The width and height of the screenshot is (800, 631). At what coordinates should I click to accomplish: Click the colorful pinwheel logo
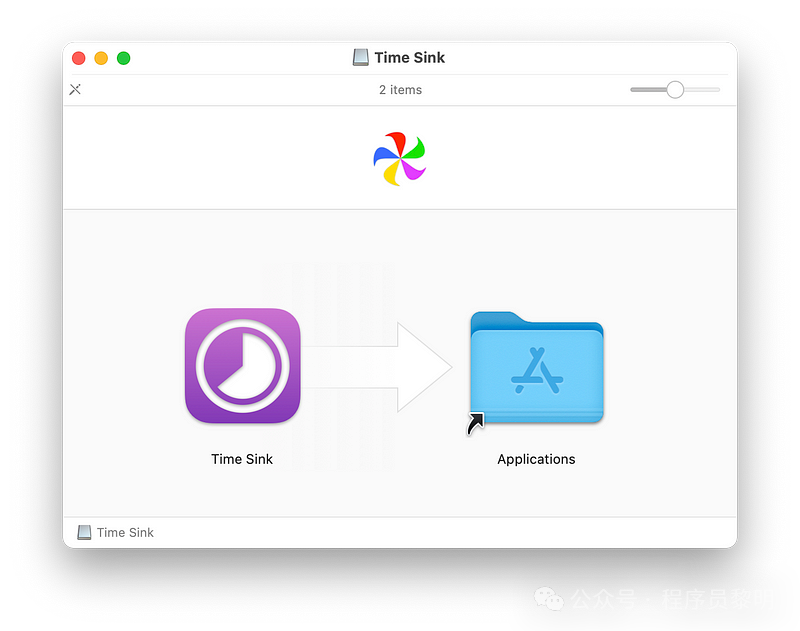click(x=399, y=159)
